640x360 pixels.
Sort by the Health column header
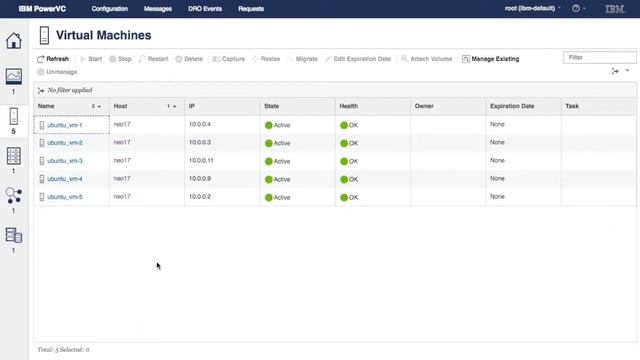(373, 106)
